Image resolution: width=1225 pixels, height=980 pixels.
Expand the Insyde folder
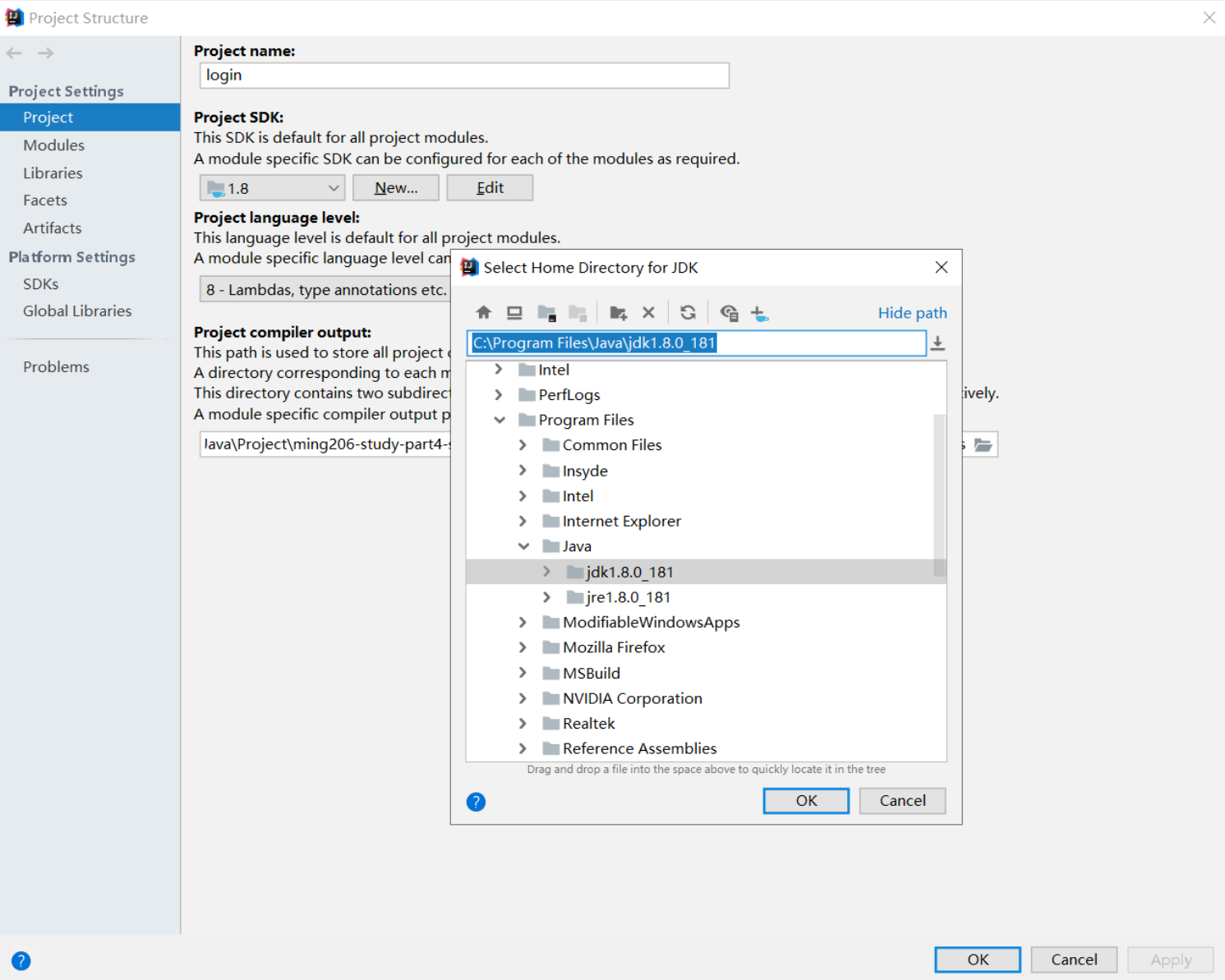(x=523, y=470)
